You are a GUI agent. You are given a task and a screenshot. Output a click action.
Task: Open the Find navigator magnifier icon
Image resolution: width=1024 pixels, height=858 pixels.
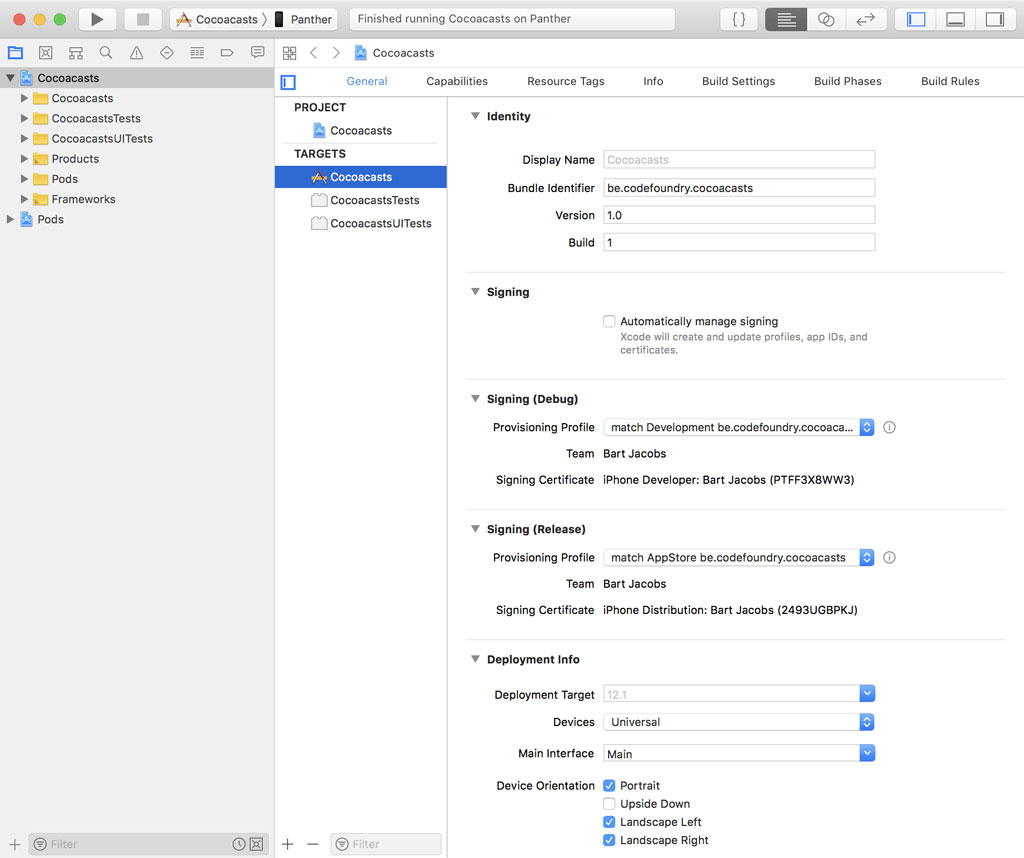(106, 53)
